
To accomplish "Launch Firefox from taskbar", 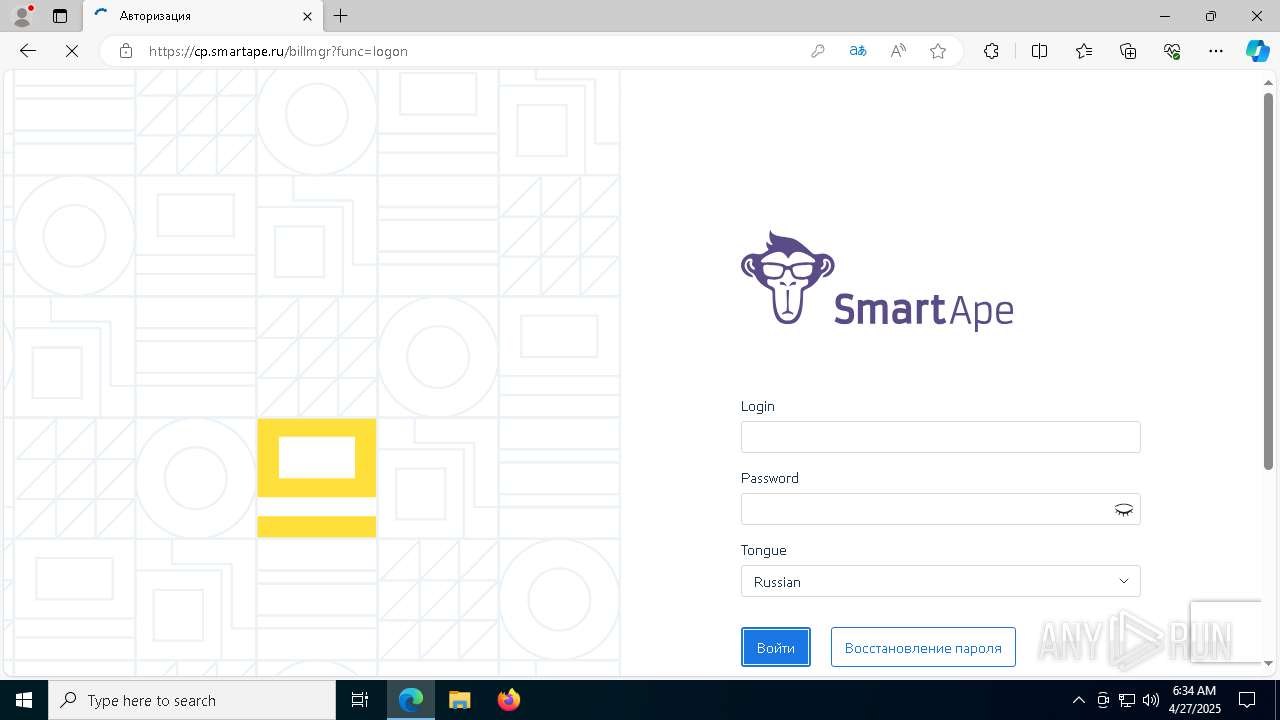I will click(508, 700).
